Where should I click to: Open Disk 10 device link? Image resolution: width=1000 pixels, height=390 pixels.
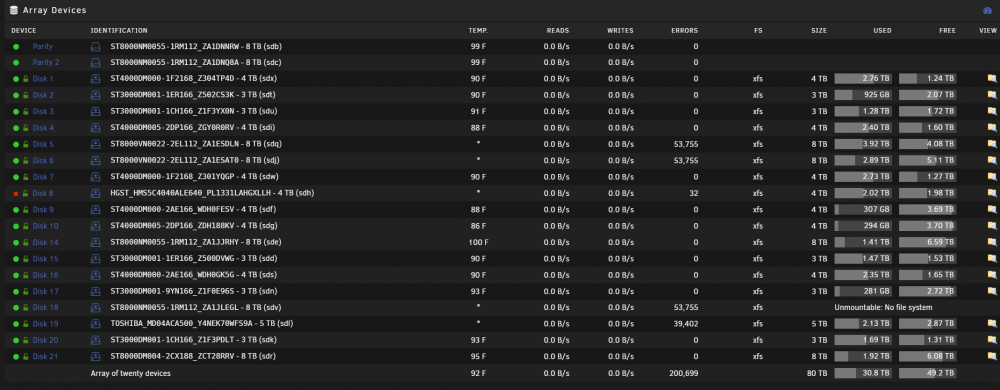point(45,226)
